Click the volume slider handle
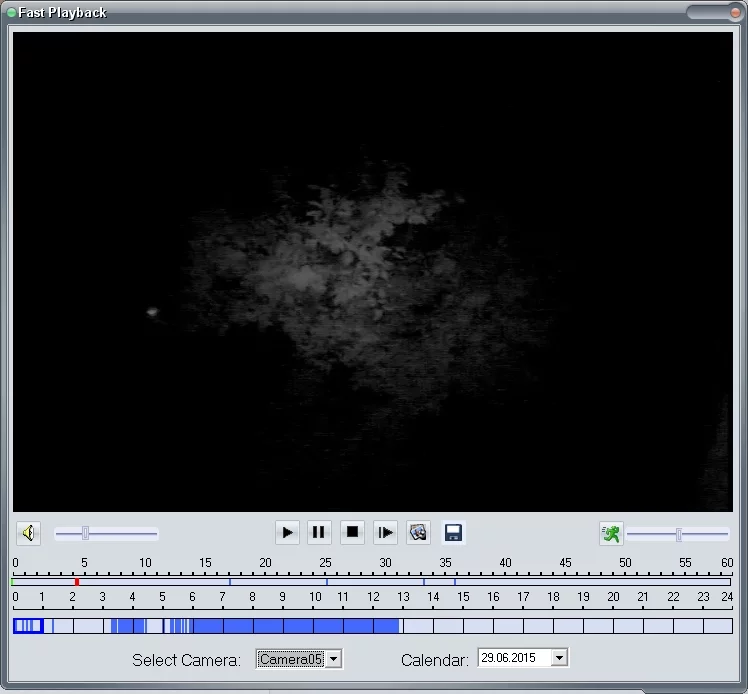The image size is (748, 694). [85, 534]
